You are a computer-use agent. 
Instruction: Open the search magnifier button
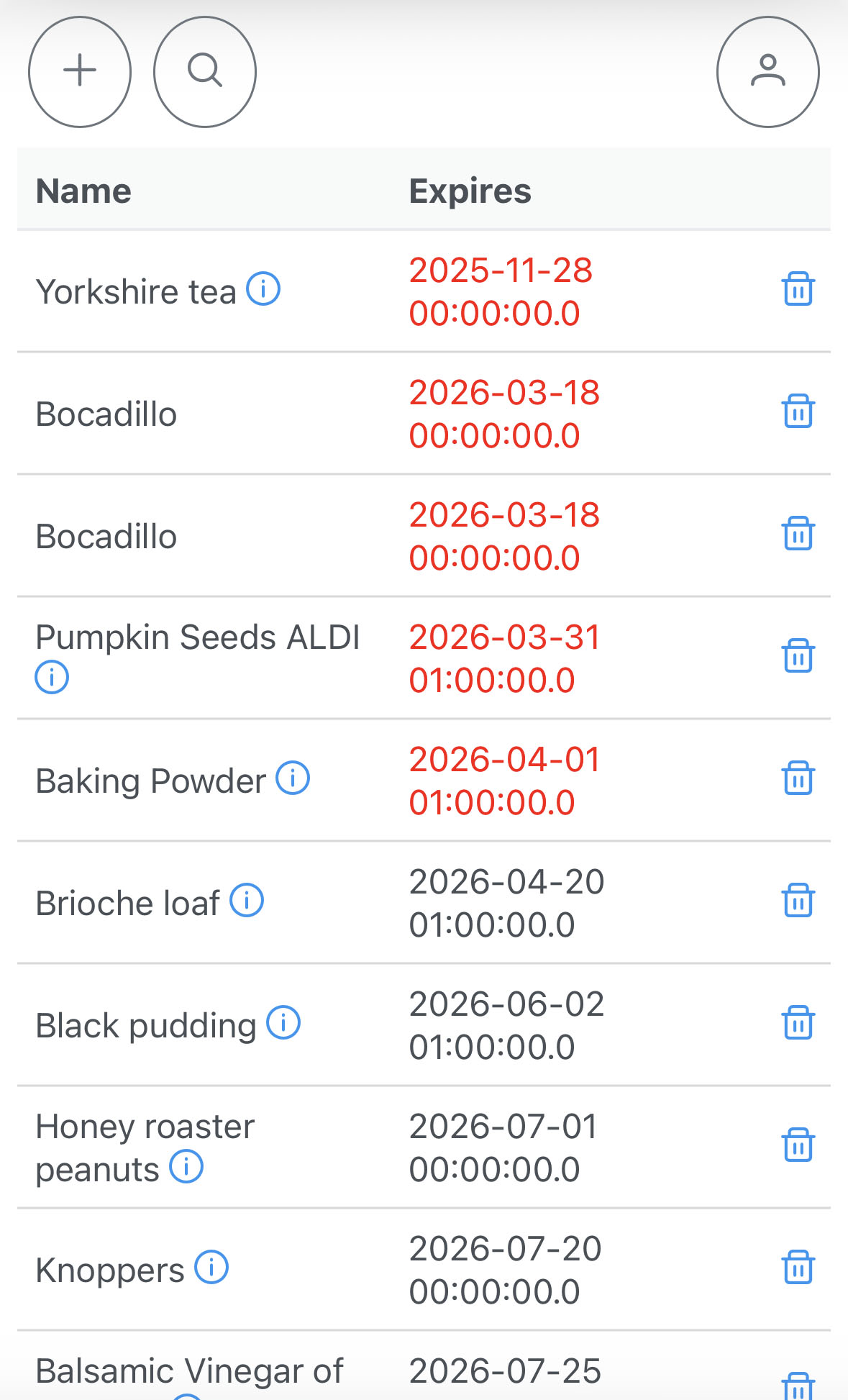coord(205,72)
